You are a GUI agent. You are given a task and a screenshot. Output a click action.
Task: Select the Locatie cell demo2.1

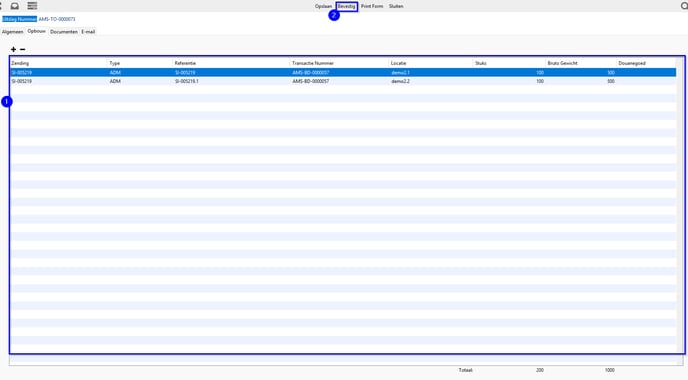click(400, 72)
